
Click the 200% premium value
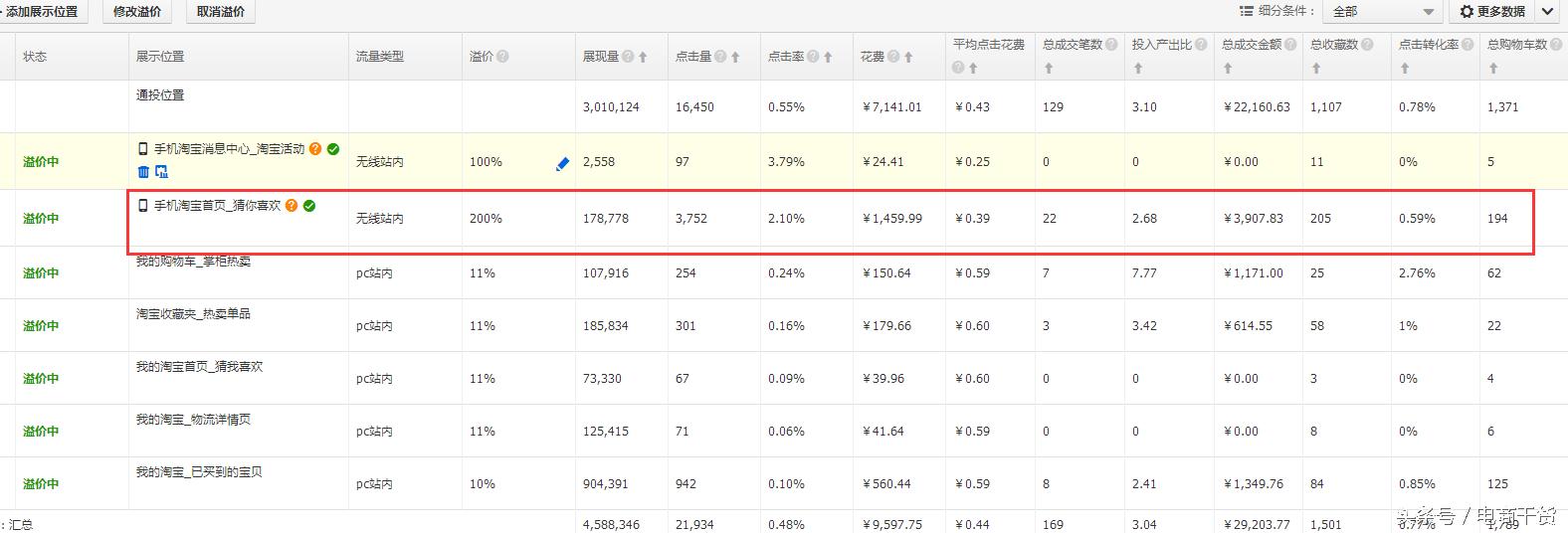coord(486,219)
